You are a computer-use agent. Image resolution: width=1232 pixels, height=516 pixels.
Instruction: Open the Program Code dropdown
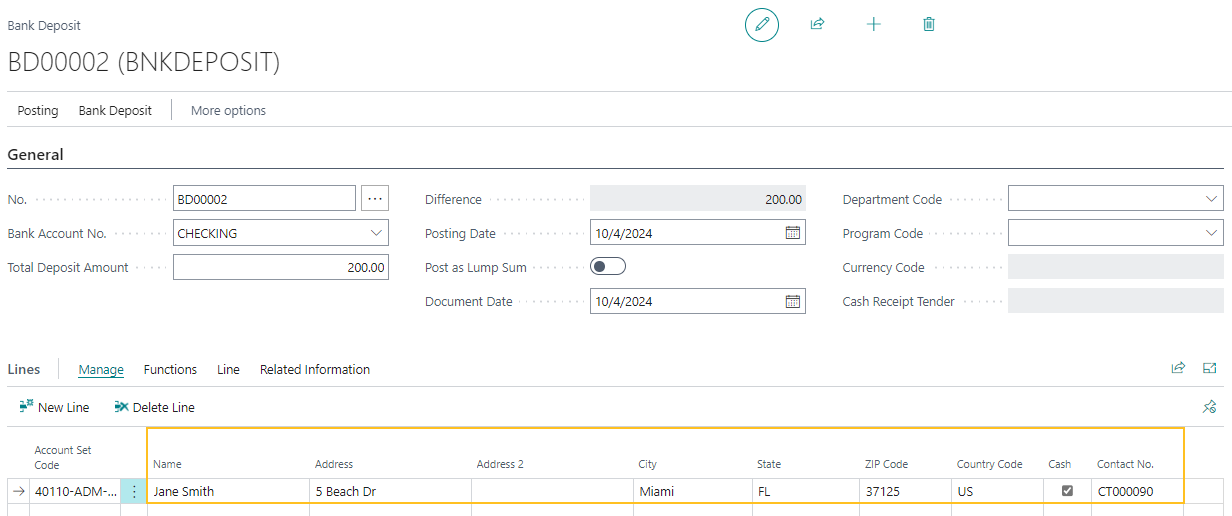point(1211,233)
